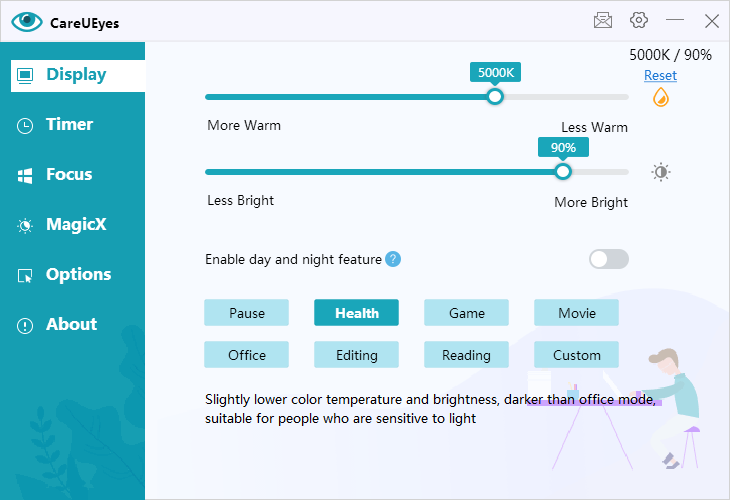Choose the Game display preset

coord(466,312)
